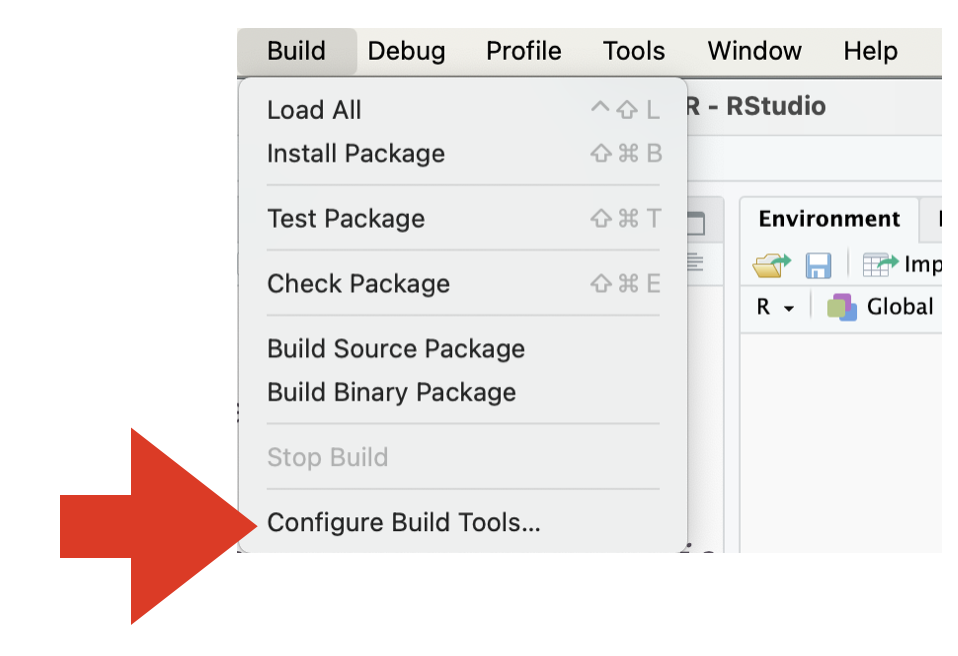
Task: Open the Profile menu
Action: click(523, 51)
